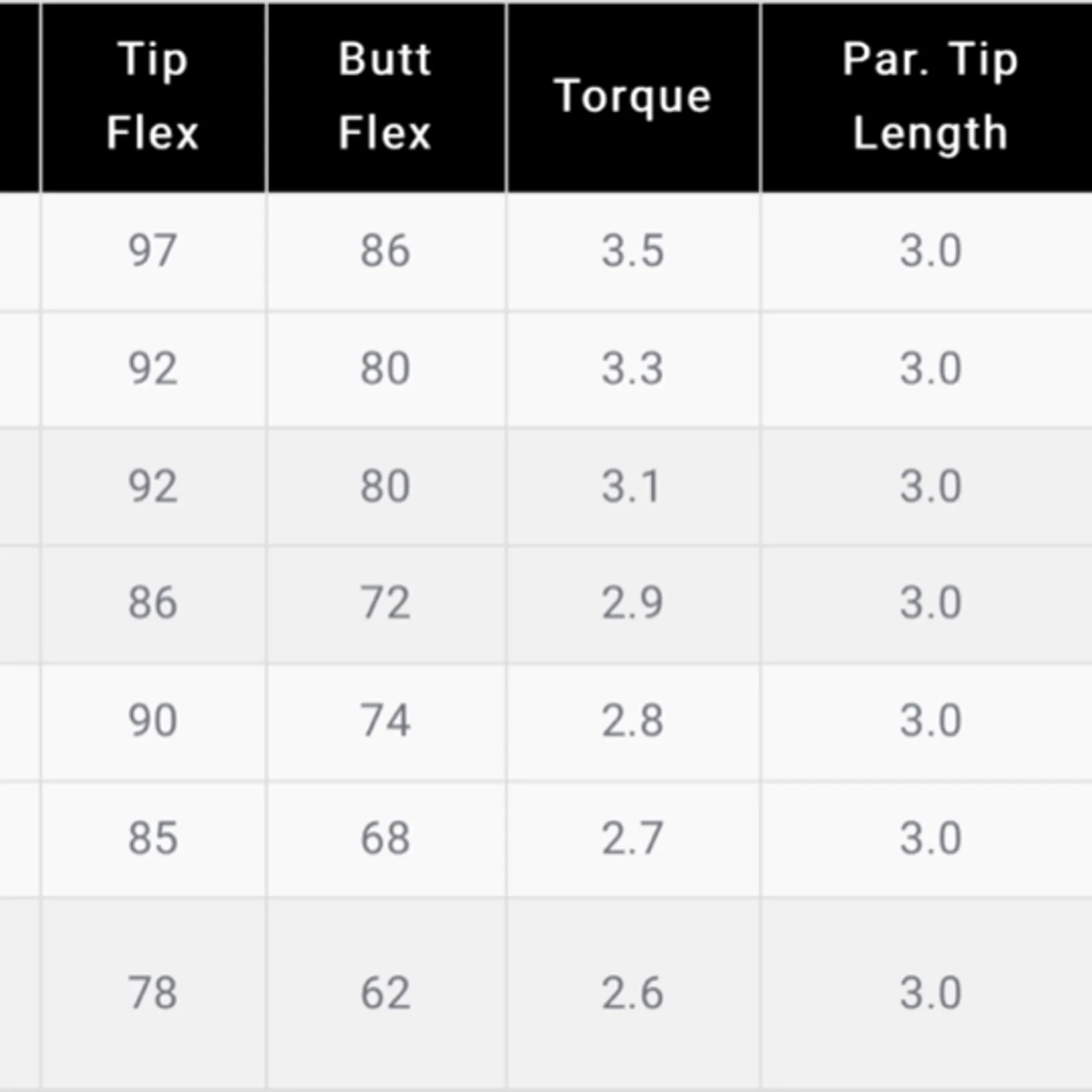Select the Torque column header
This screenshot has height=1092, width=1092.
tap(633, 96)
